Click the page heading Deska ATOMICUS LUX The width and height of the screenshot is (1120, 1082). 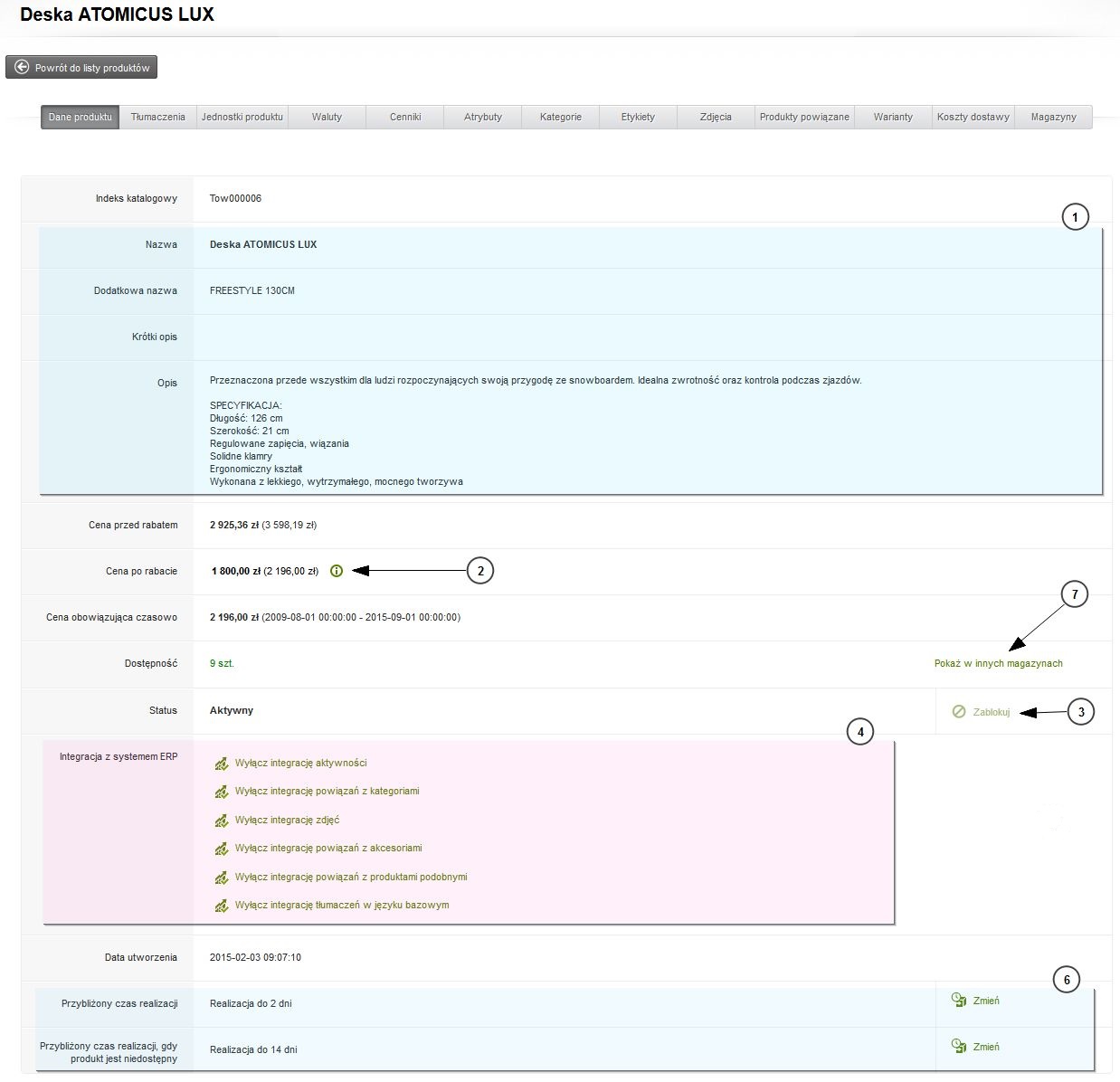(118, 14)
